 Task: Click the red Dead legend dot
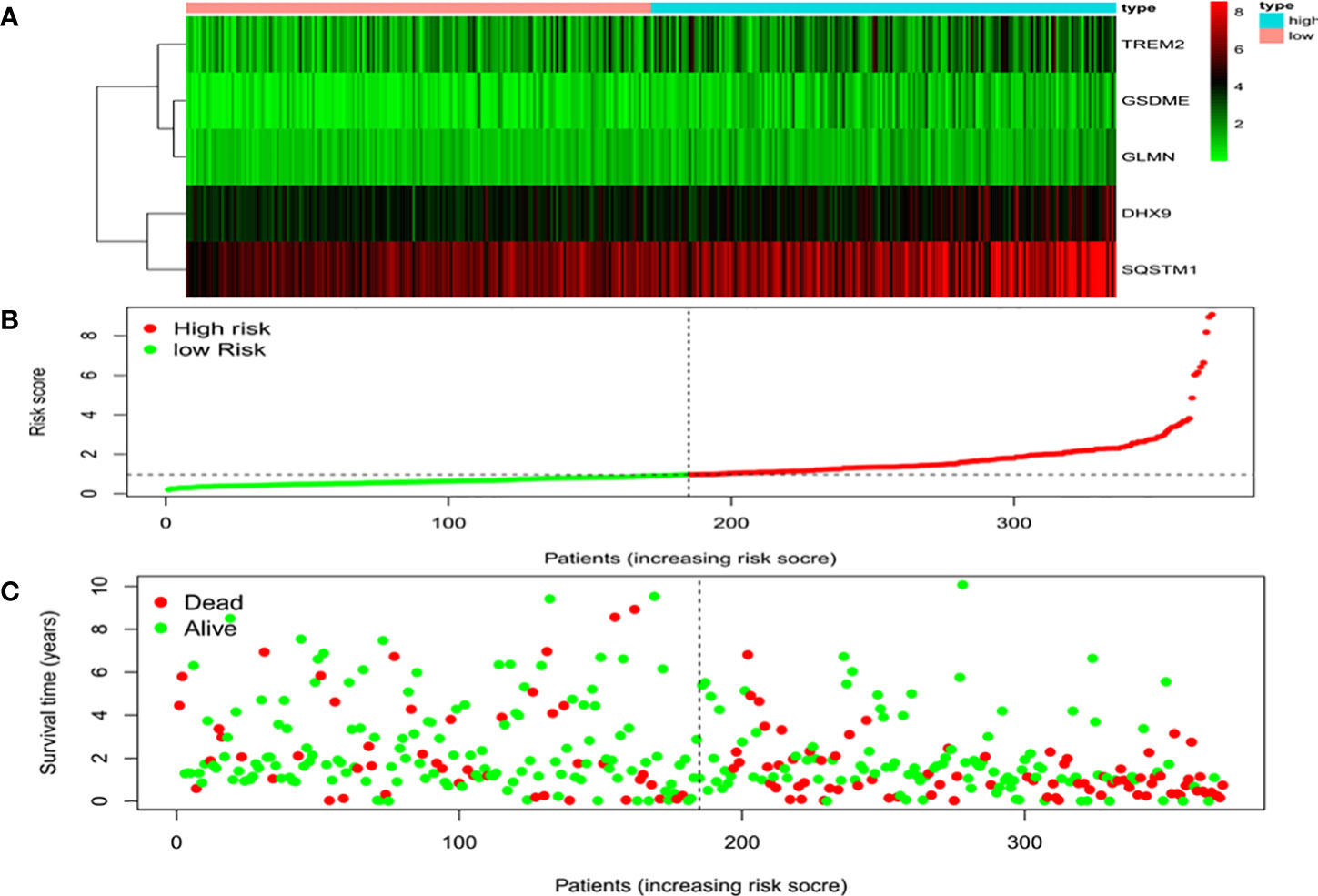pos(162,602)
